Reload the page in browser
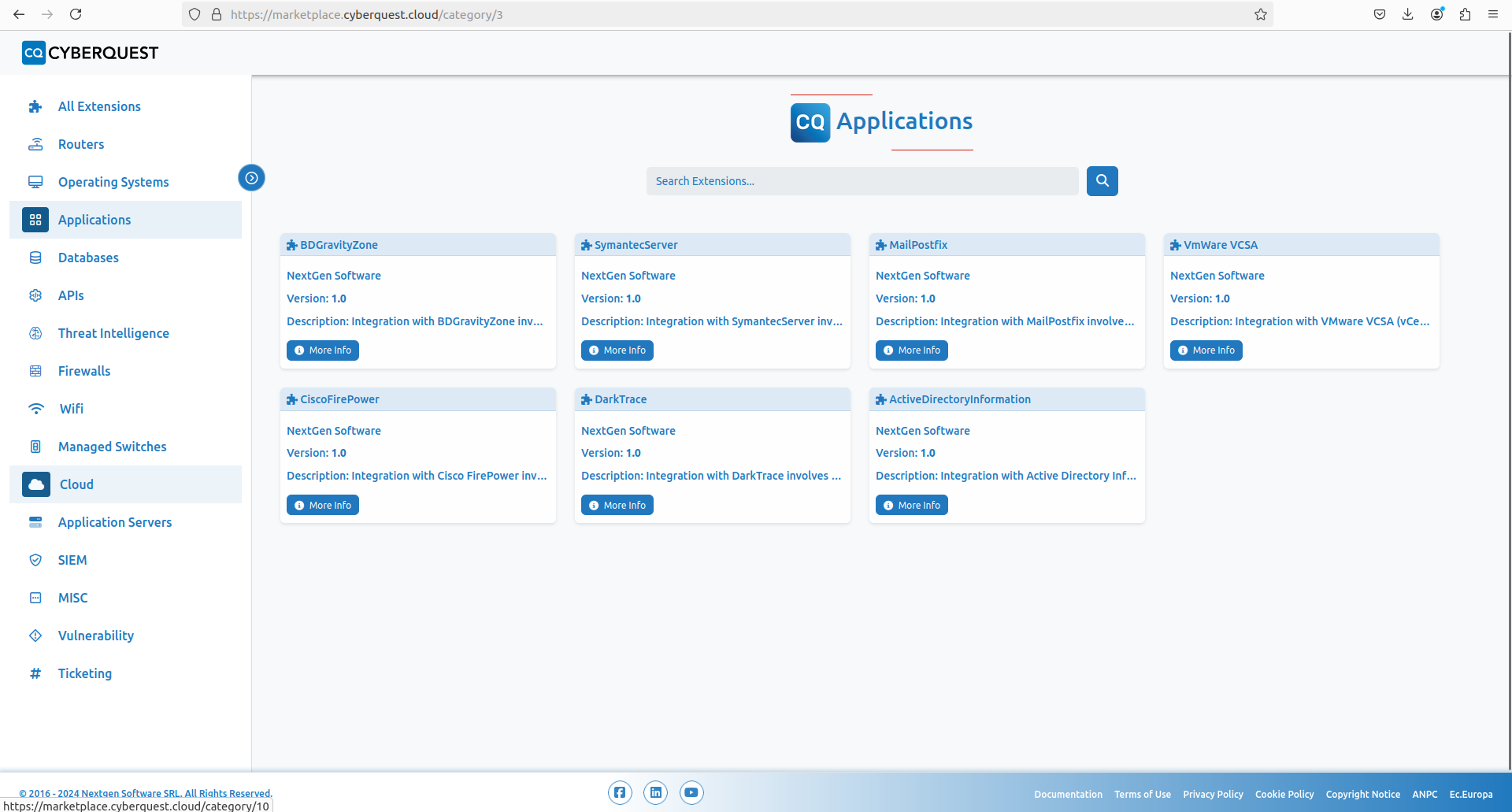 pyautogui.click(x=76, y=14)
